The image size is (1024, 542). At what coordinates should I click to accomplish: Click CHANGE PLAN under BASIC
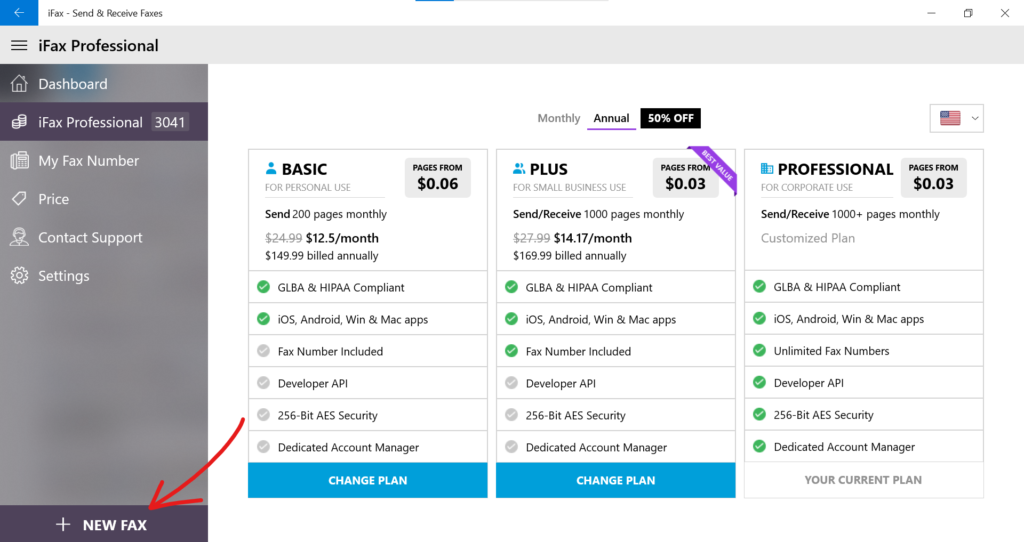click(368, 480)
